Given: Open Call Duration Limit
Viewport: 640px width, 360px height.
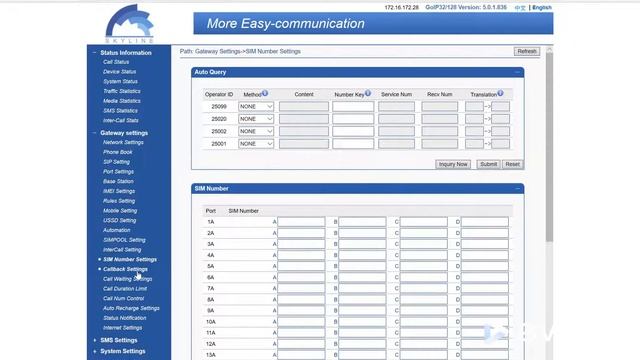Looking at the screenshot, I should coord(125,289).
